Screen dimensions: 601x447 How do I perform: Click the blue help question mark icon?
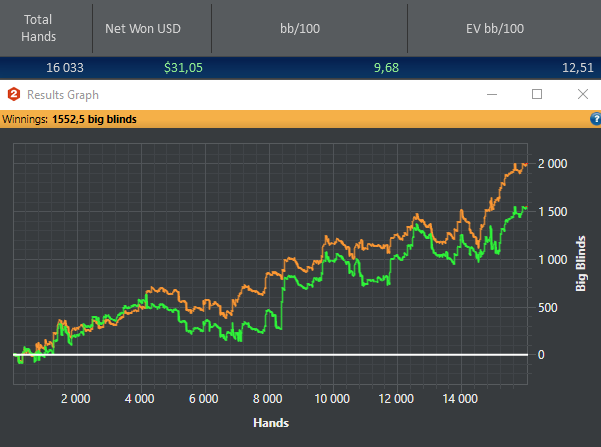(596, 119)
